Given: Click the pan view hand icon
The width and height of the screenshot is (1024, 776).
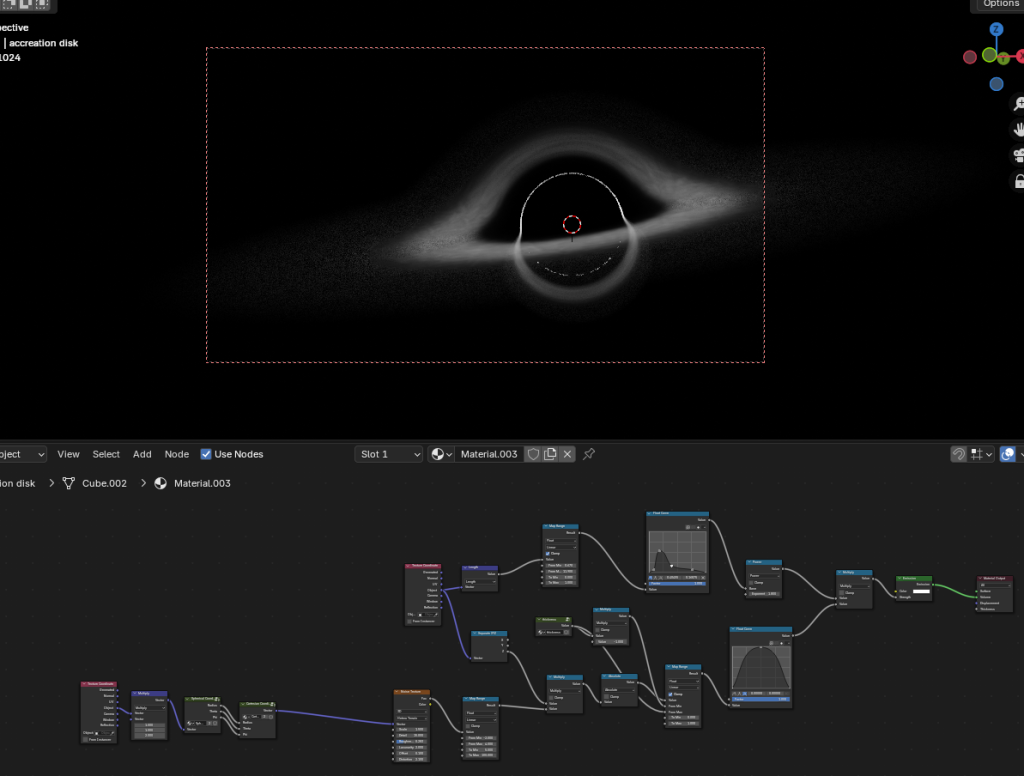Looking at the screenshot, I should pyautogui.click(x=1019, y=129).
